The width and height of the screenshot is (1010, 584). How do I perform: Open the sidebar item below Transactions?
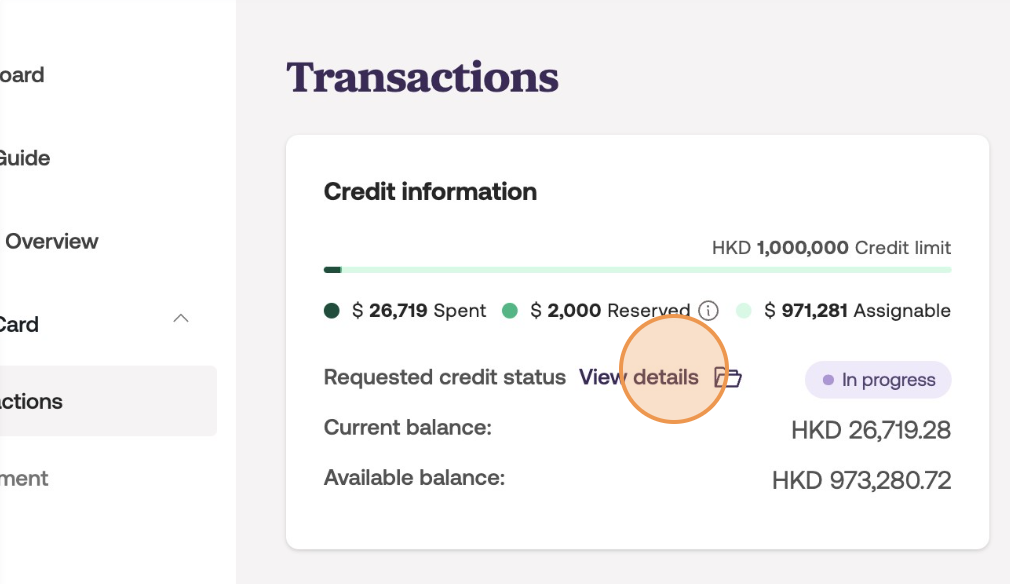tap(25, 478)
